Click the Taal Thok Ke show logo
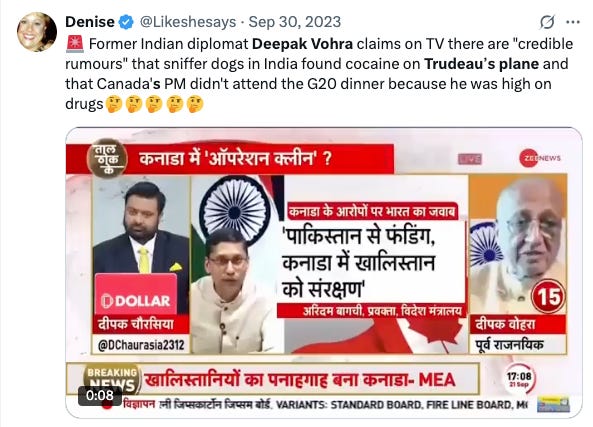 107,159
